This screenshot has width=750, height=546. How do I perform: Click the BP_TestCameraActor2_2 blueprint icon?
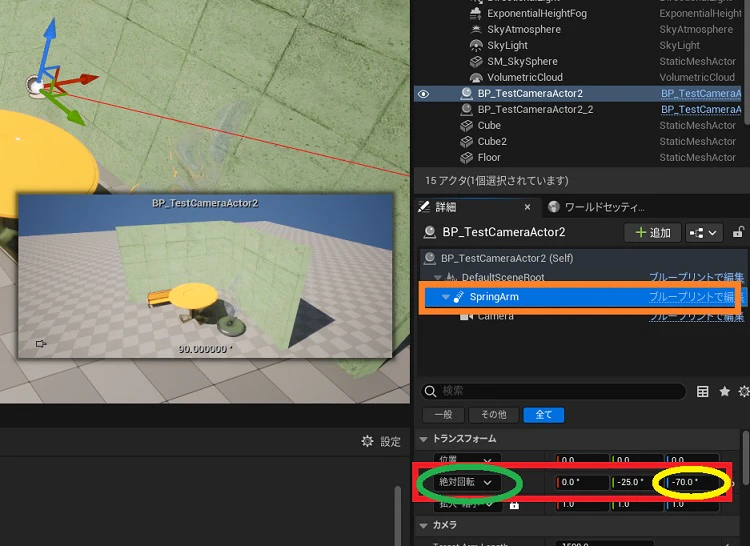pos(466,109)
